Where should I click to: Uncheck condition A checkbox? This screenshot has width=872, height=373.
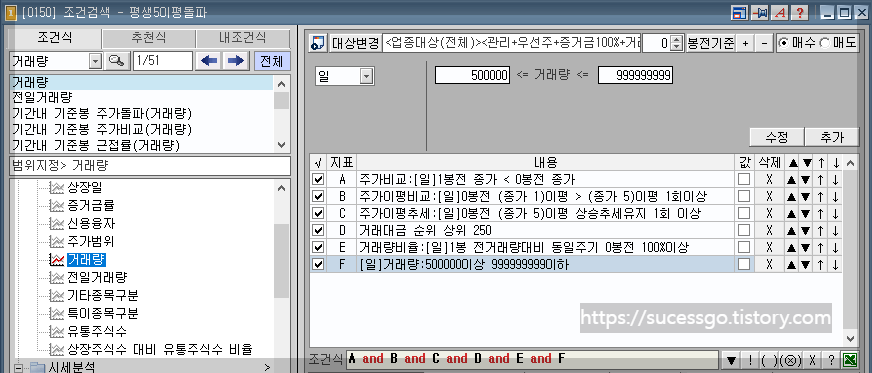(318, 180)
